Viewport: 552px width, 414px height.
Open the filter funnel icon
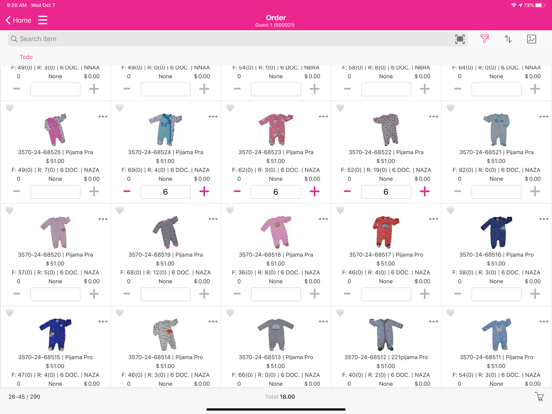coord(484,39)
